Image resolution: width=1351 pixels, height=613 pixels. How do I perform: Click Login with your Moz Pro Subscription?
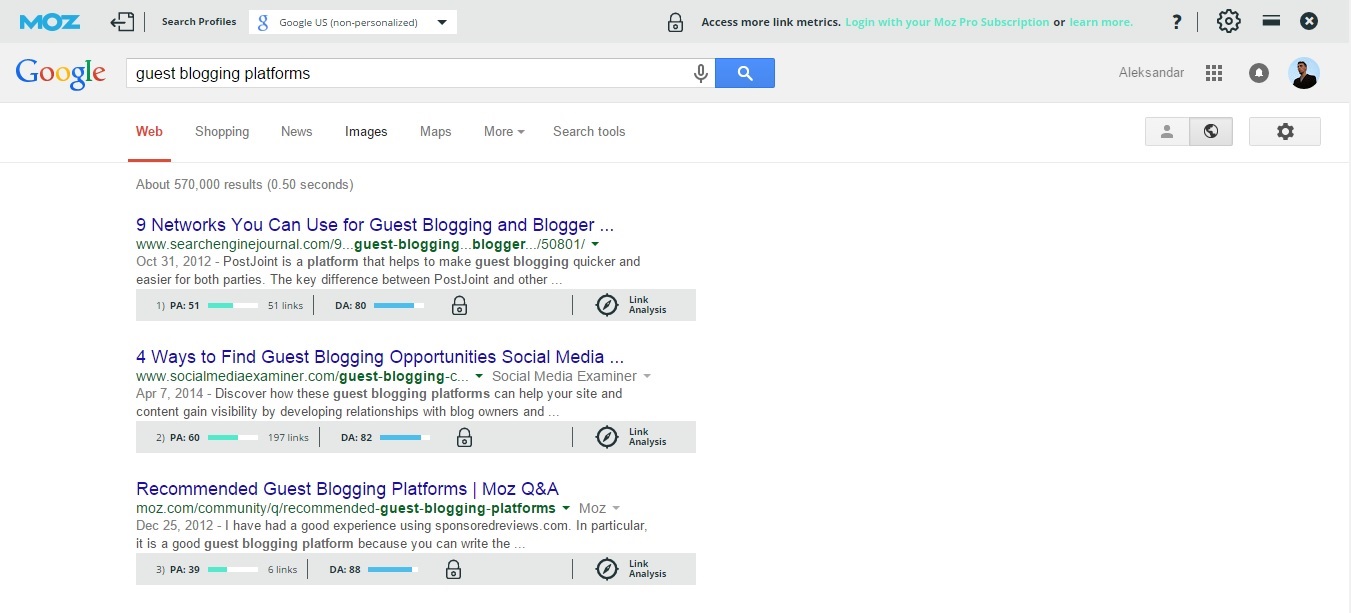click(947, 22)
